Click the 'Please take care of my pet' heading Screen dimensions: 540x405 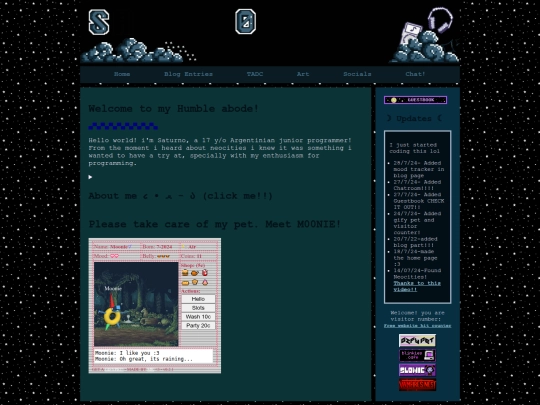point(215,224)
